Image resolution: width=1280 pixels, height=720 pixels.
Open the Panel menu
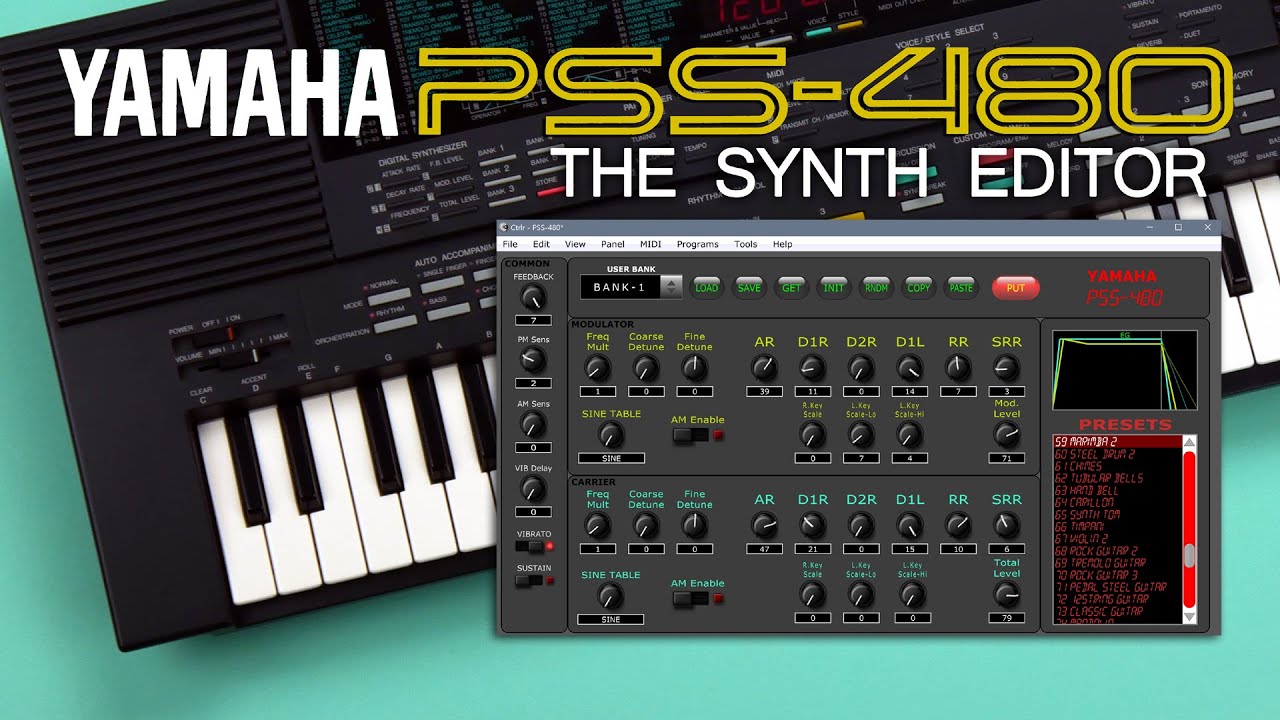click(613, 244)
